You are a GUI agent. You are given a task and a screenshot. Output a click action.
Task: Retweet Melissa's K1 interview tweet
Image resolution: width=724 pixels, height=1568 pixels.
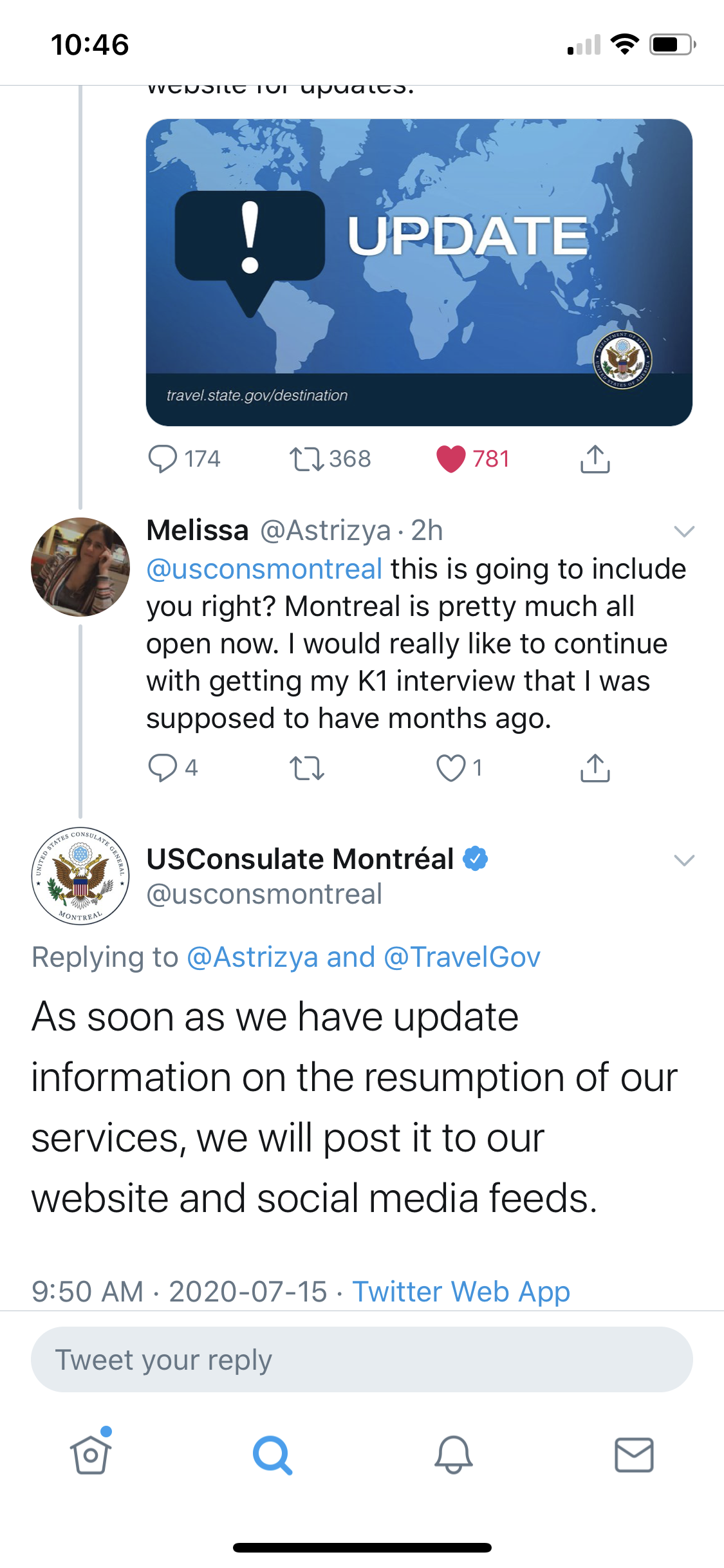[307, 768]
